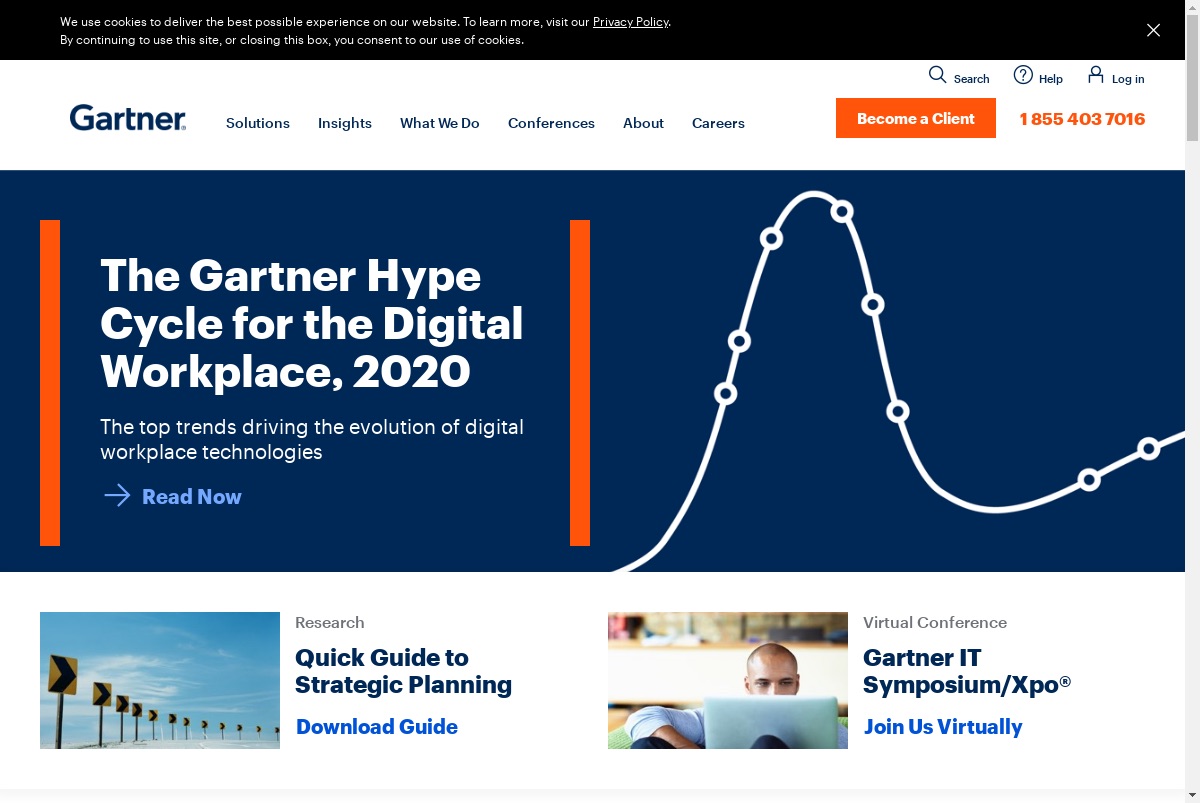The image size is (1200, 803).
Task: Click the Quick Guide to Strategic Planning title
Action: pyautogui.click(x=403, y=671)
